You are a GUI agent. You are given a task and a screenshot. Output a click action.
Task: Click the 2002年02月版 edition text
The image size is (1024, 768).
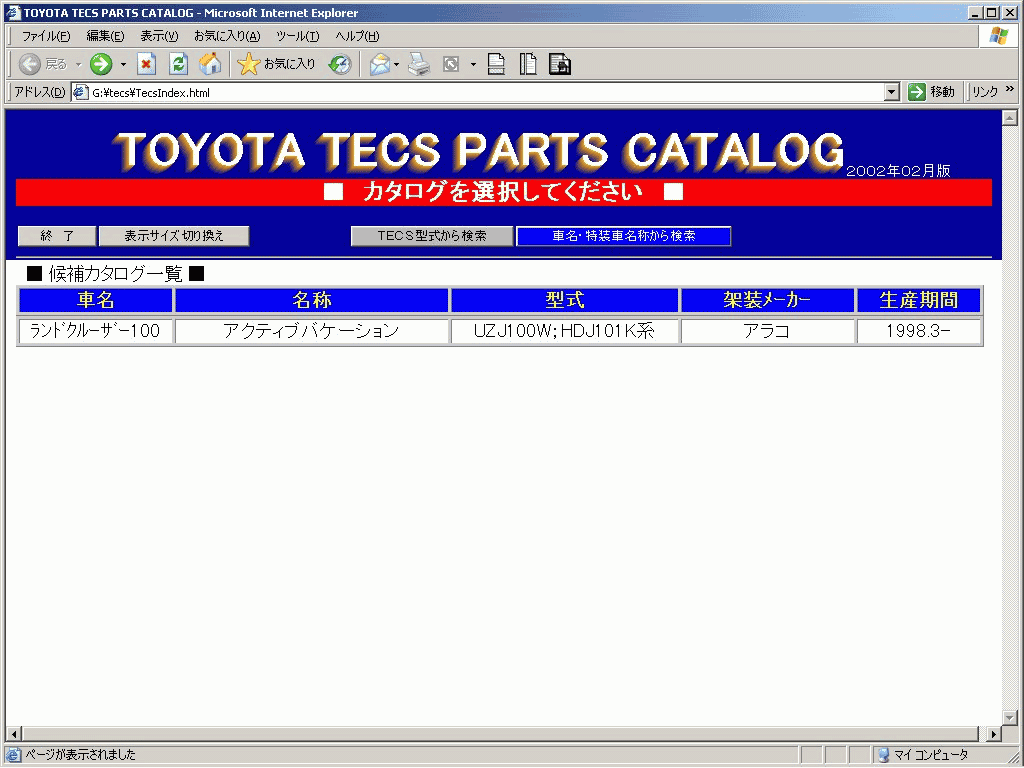898,171
